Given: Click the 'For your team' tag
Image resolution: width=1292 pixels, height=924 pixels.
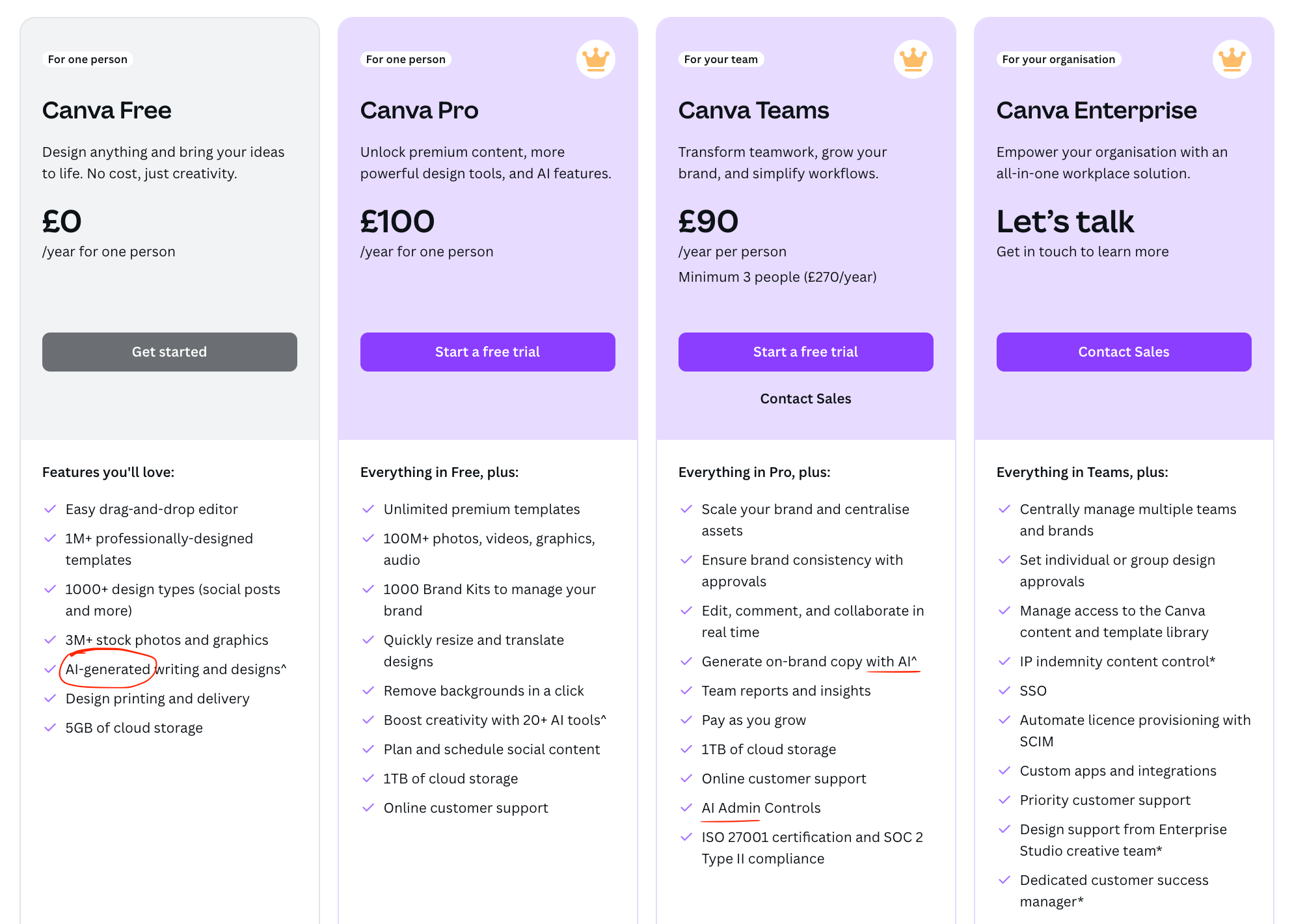Looking at the screenshot, I should click(x=721, y=59).
